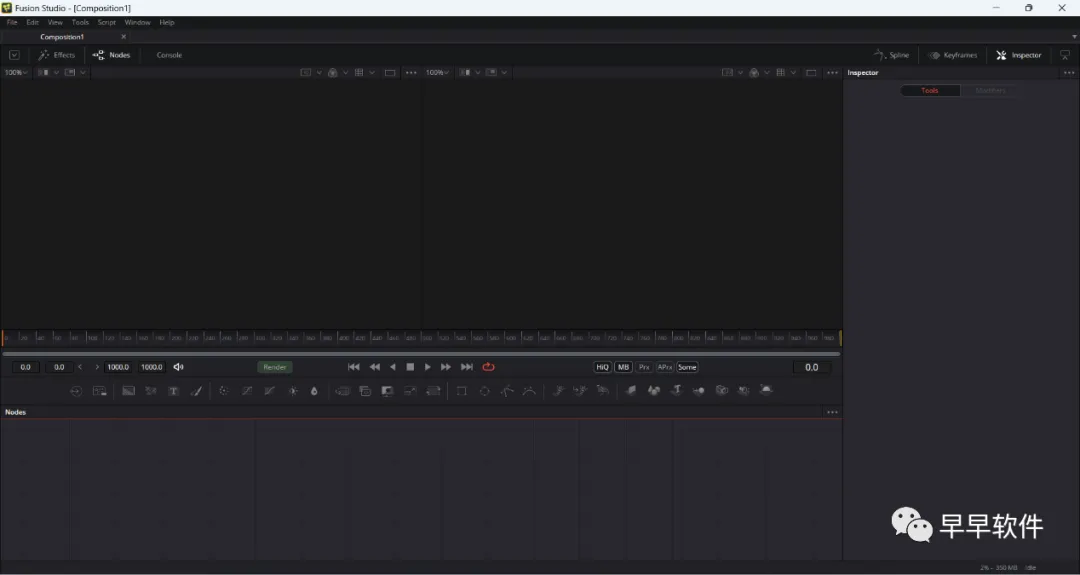Open Inspector panel three-dots options

point(1069,72)
